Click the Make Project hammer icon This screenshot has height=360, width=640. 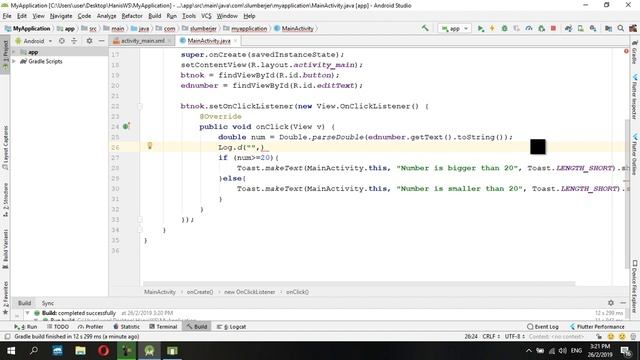coord(425,28)
